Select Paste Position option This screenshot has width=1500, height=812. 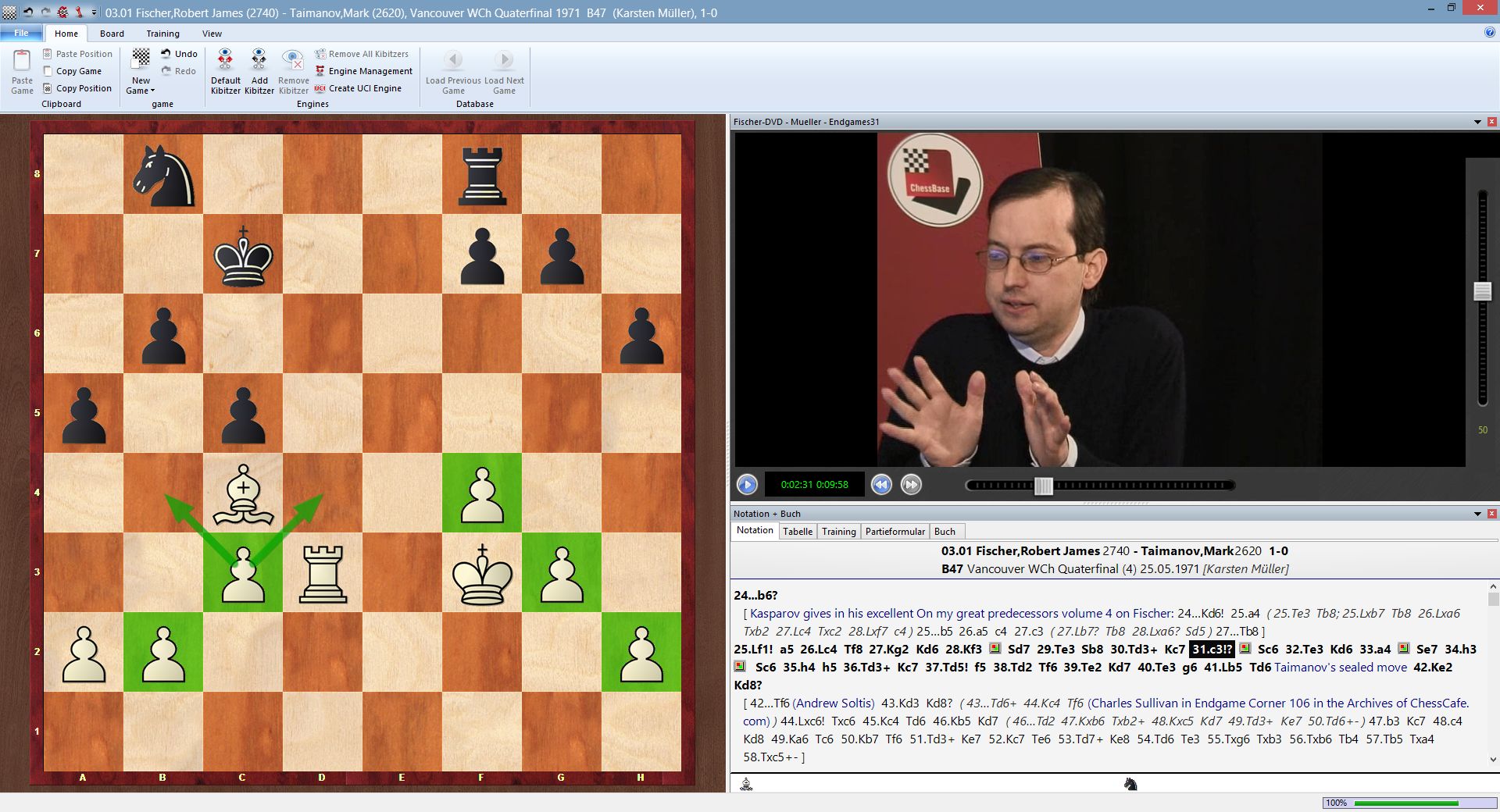tap(77, 53)
